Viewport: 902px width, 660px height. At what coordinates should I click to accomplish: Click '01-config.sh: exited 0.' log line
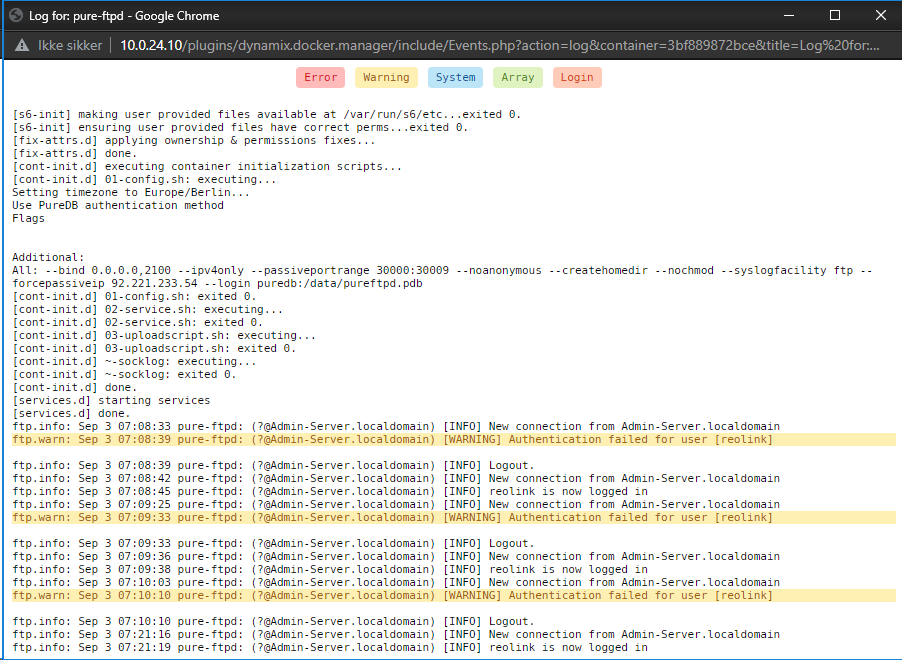click(x=134, y=296)
